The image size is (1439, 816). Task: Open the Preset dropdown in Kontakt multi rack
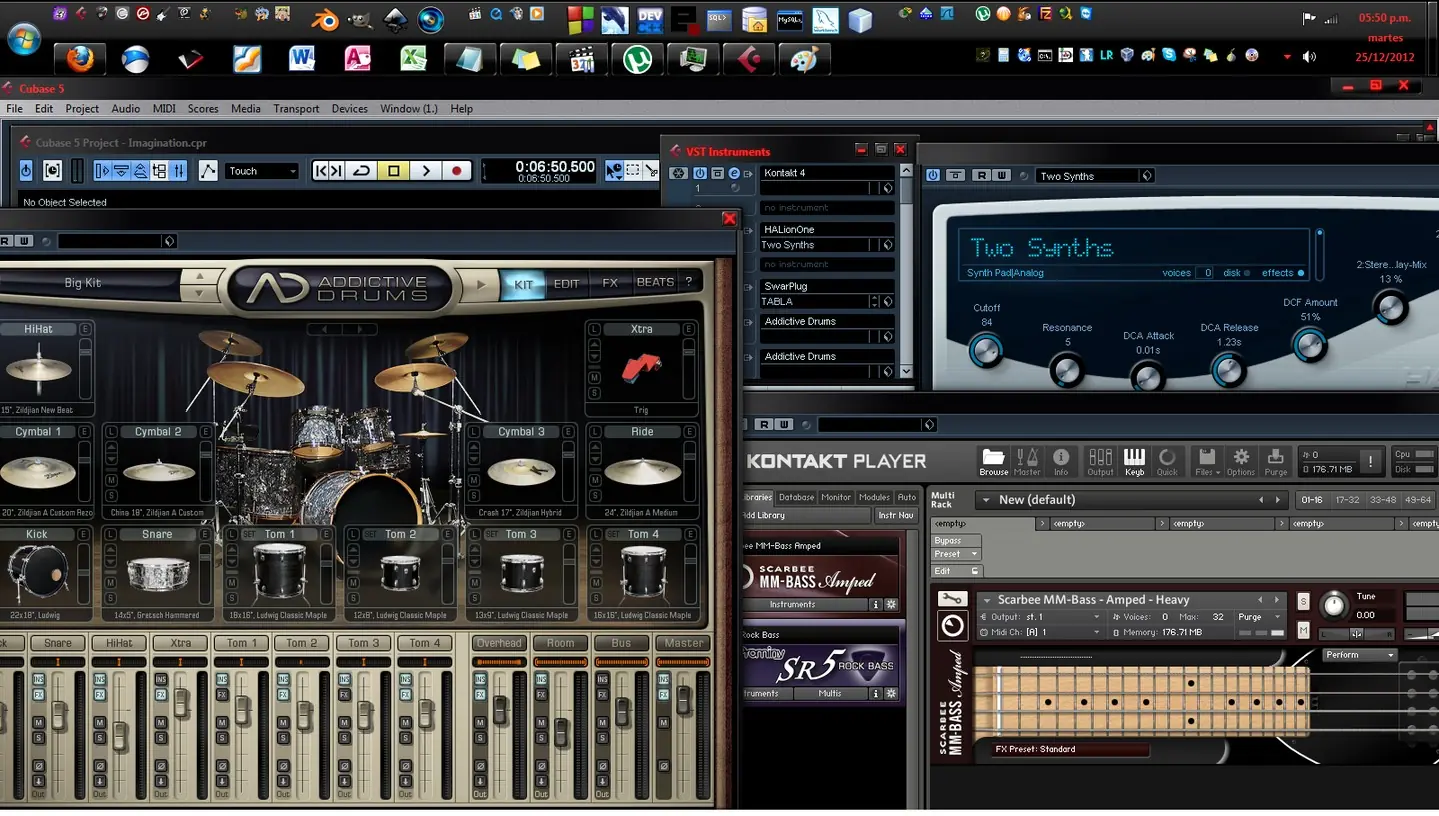pos(956,554)
